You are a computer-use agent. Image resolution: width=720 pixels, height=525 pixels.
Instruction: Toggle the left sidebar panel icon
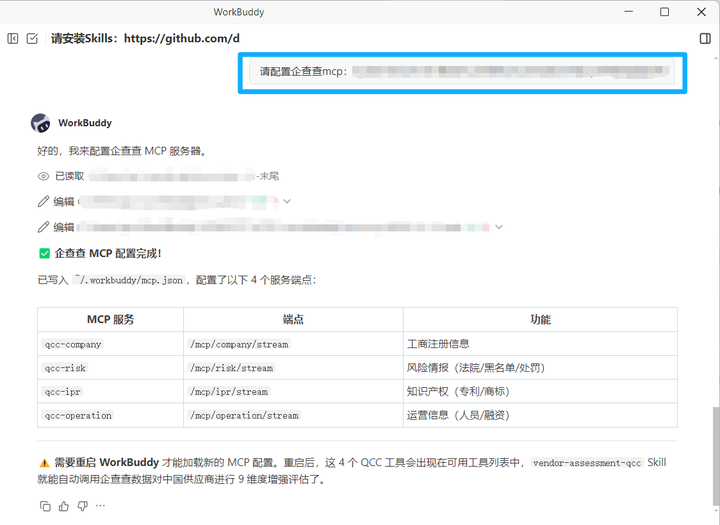click(13, 39)
